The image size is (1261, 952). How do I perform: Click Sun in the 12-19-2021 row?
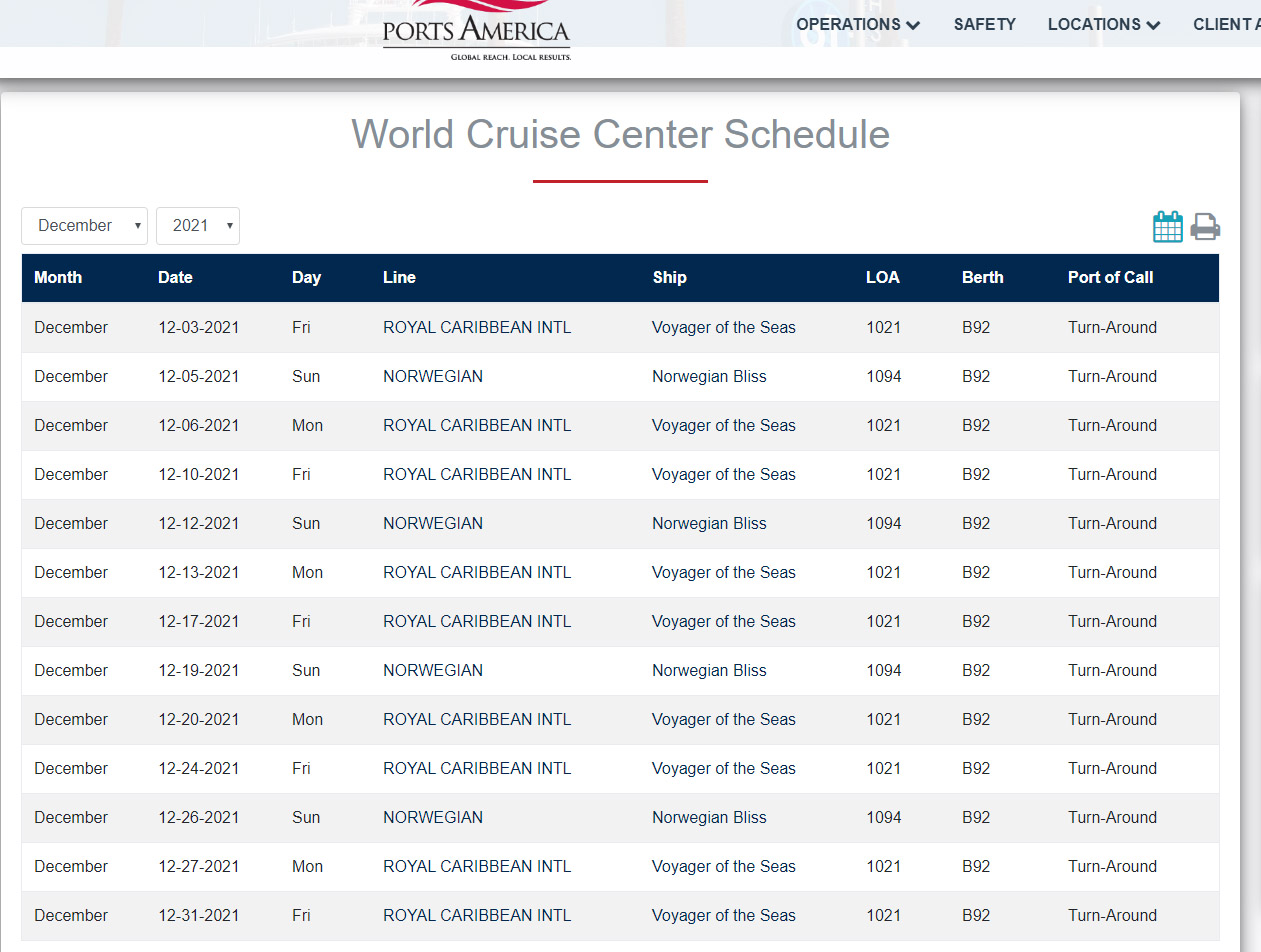[x=306, y=670]
